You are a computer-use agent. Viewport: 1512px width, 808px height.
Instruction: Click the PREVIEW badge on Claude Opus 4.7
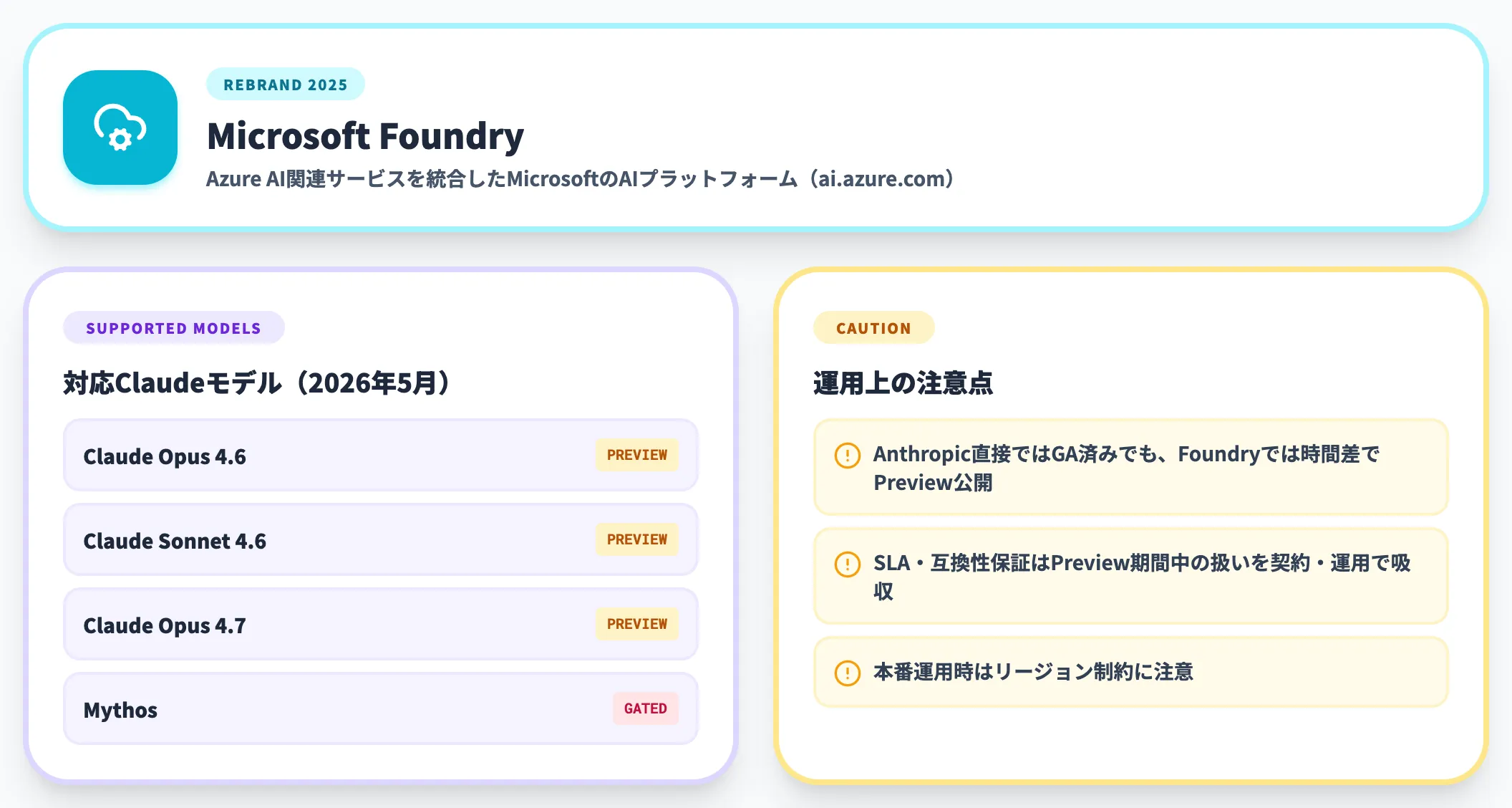(x=637, y=624)
